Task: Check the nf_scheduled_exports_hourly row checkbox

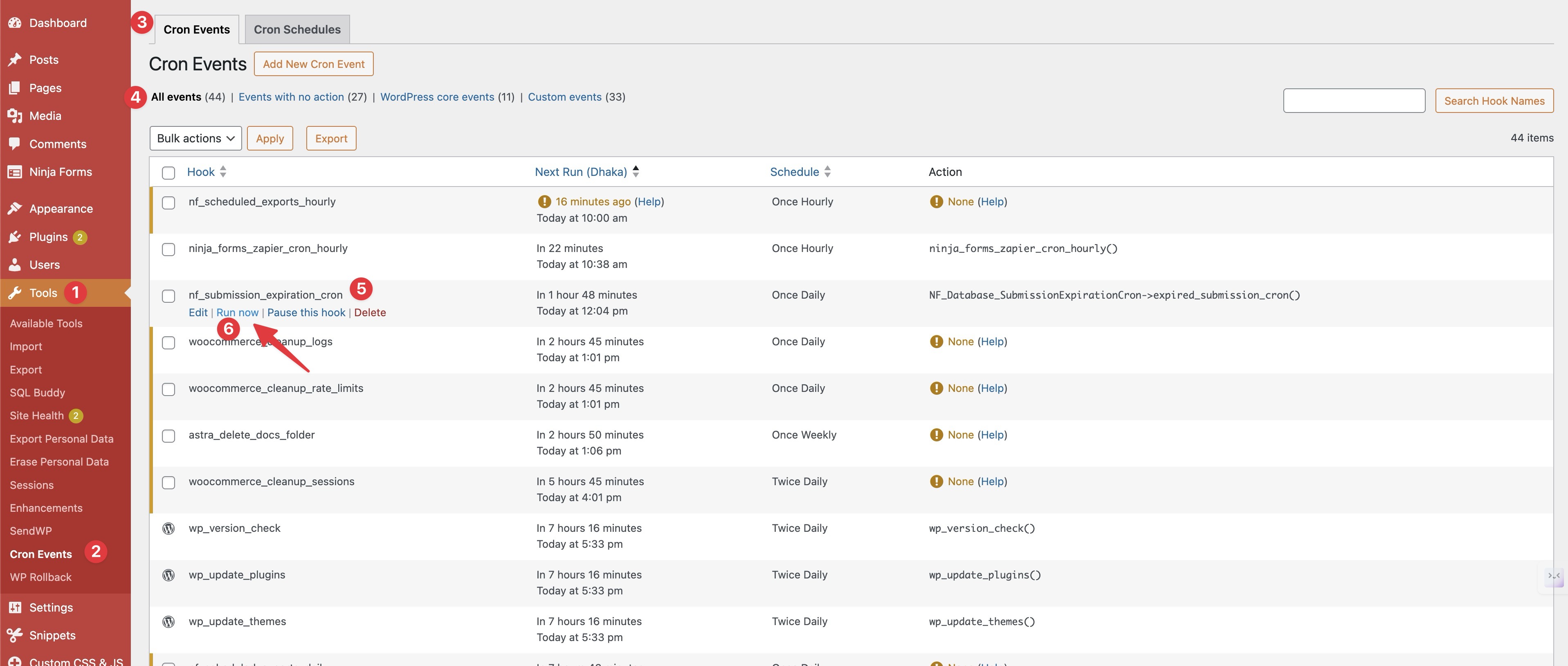Action: [168, 203]
